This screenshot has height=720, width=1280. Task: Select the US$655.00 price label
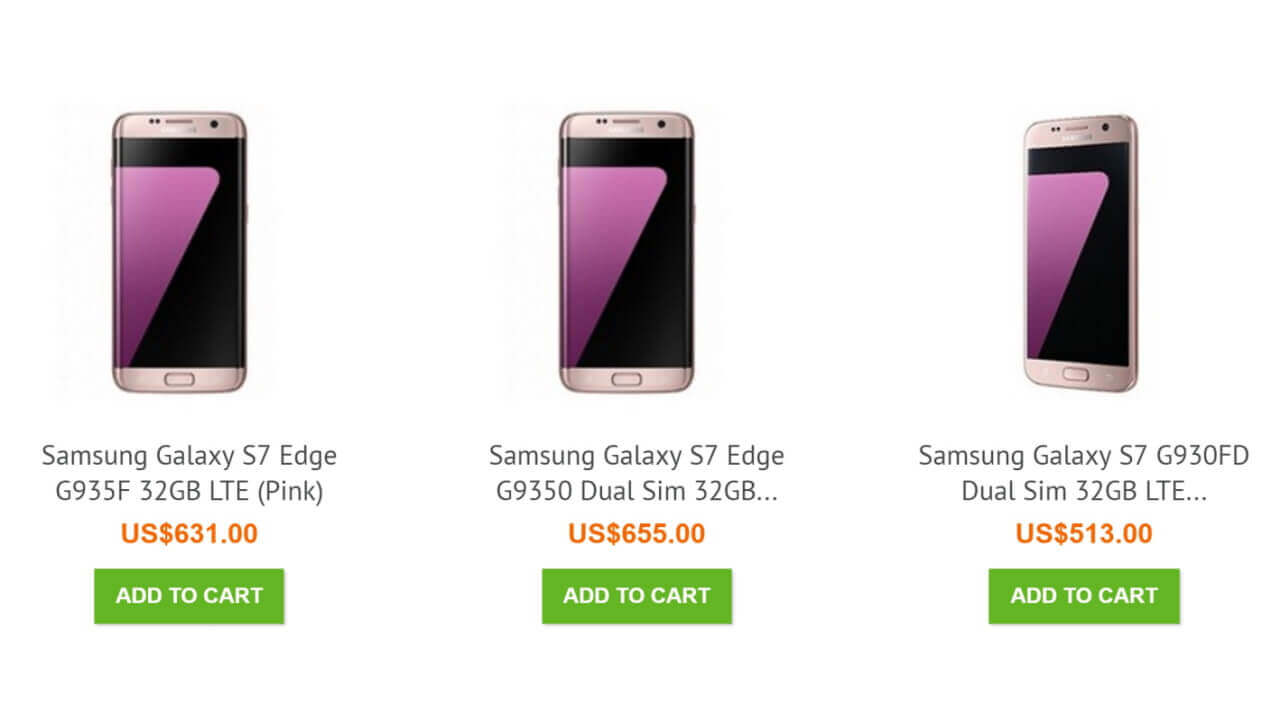(637, 533)
